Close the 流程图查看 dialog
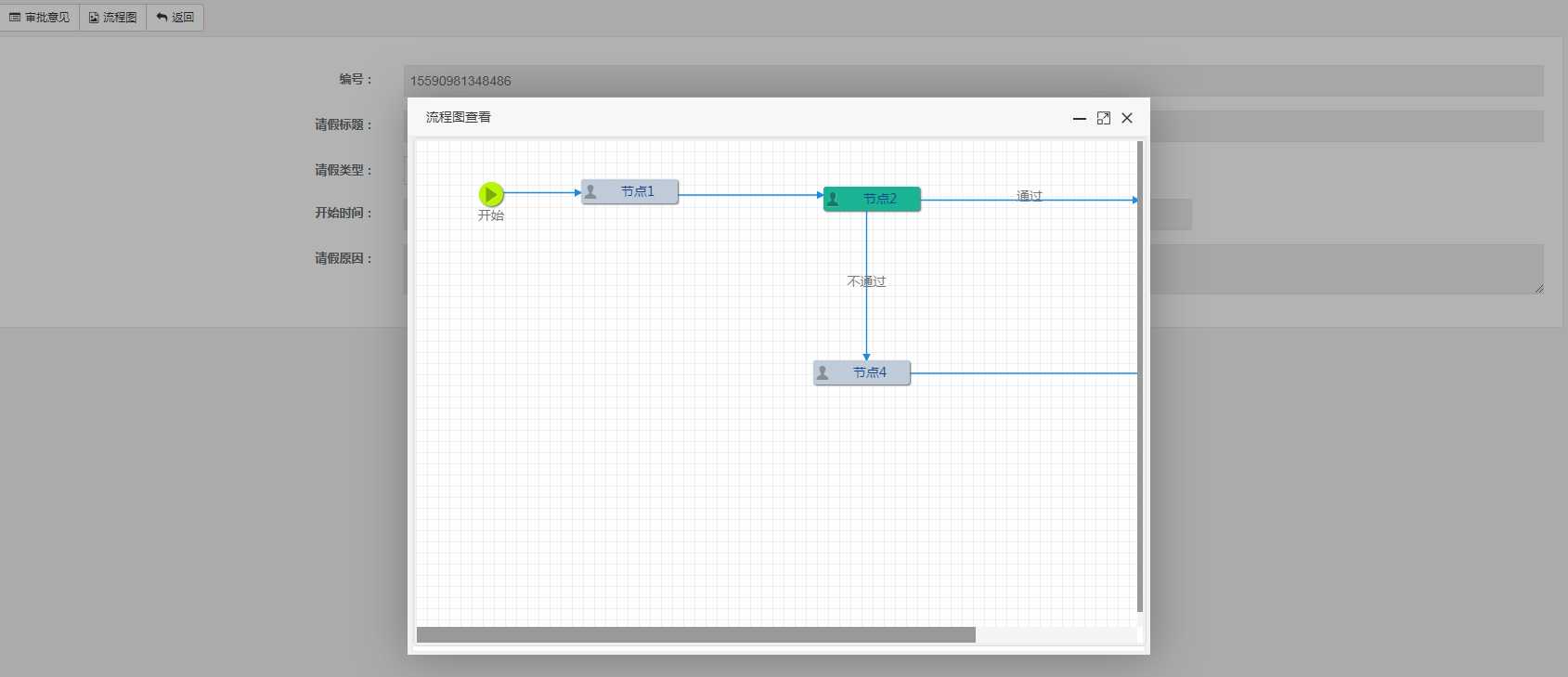The image size is (1568, 677). pyautogui.click(x=1127, y=118)
